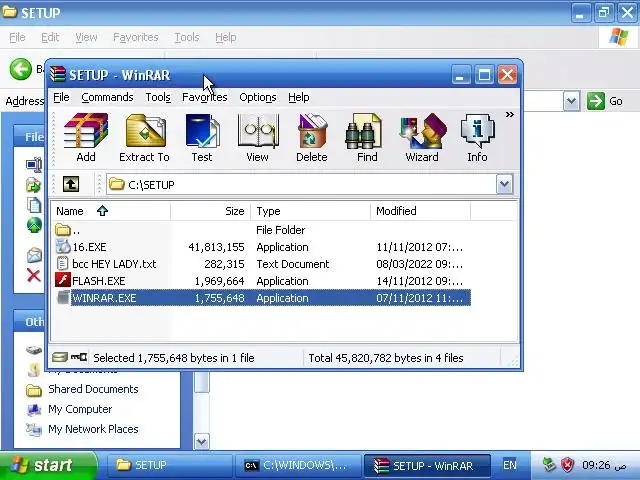The width and height of the screenshot is (640, 480).
Task: Sort by Name column header
Action: pos(111,211)
